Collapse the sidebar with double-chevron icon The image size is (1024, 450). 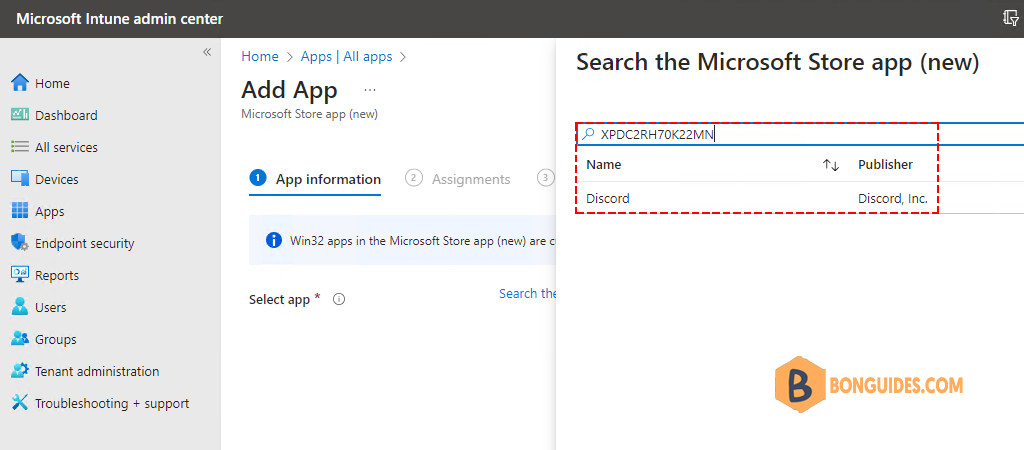pyautogui.click(x=207, y=52)
